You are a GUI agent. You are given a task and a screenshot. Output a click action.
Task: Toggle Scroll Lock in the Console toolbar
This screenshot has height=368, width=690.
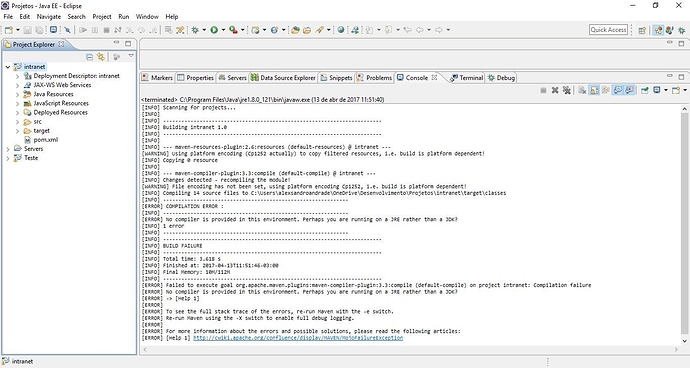594,90
